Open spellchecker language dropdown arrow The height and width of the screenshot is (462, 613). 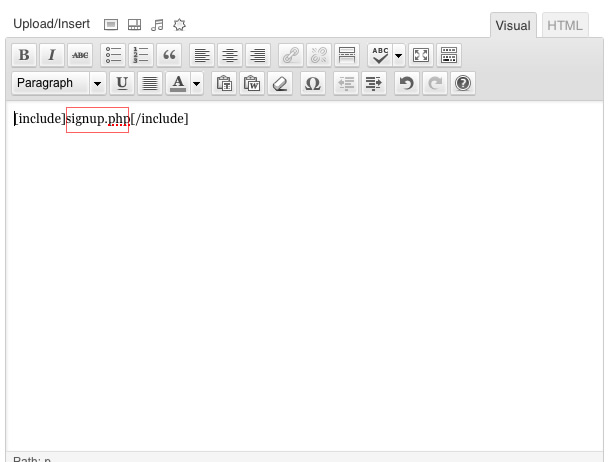point(398,55)
